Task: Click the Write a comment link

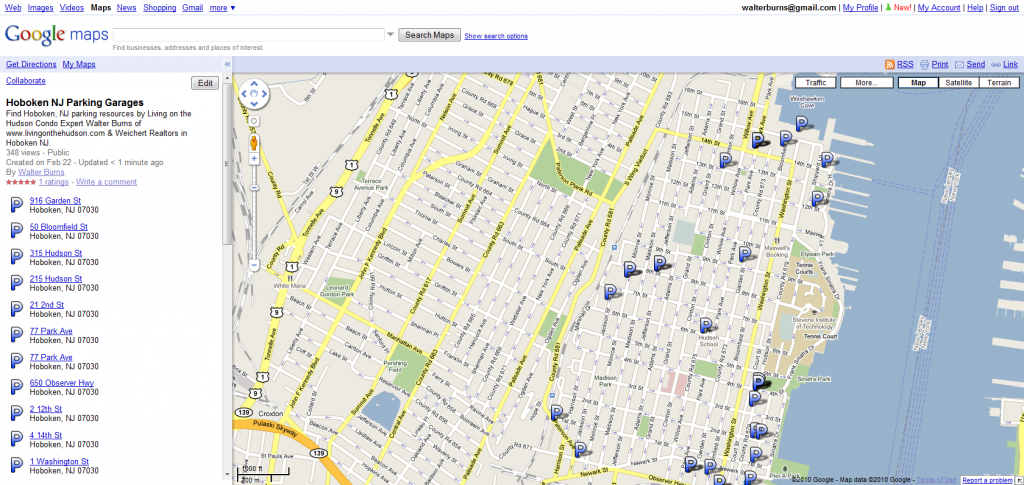Action: tap(106, 182)
